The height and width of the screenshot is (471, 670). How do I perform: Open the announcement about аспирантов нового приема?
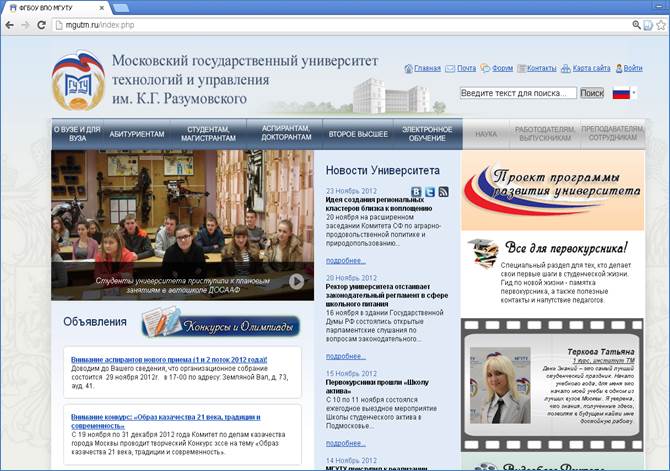[x=169, y=360]
